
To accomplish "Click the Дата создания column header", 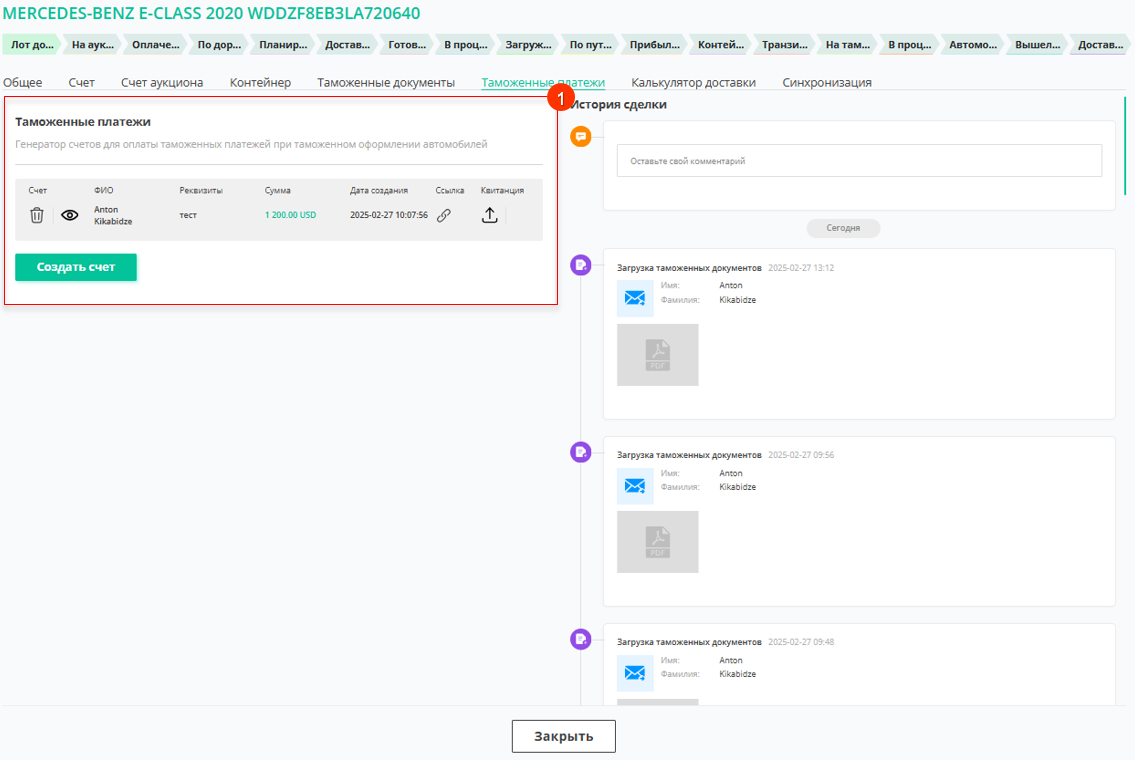I will click(379, 190).
